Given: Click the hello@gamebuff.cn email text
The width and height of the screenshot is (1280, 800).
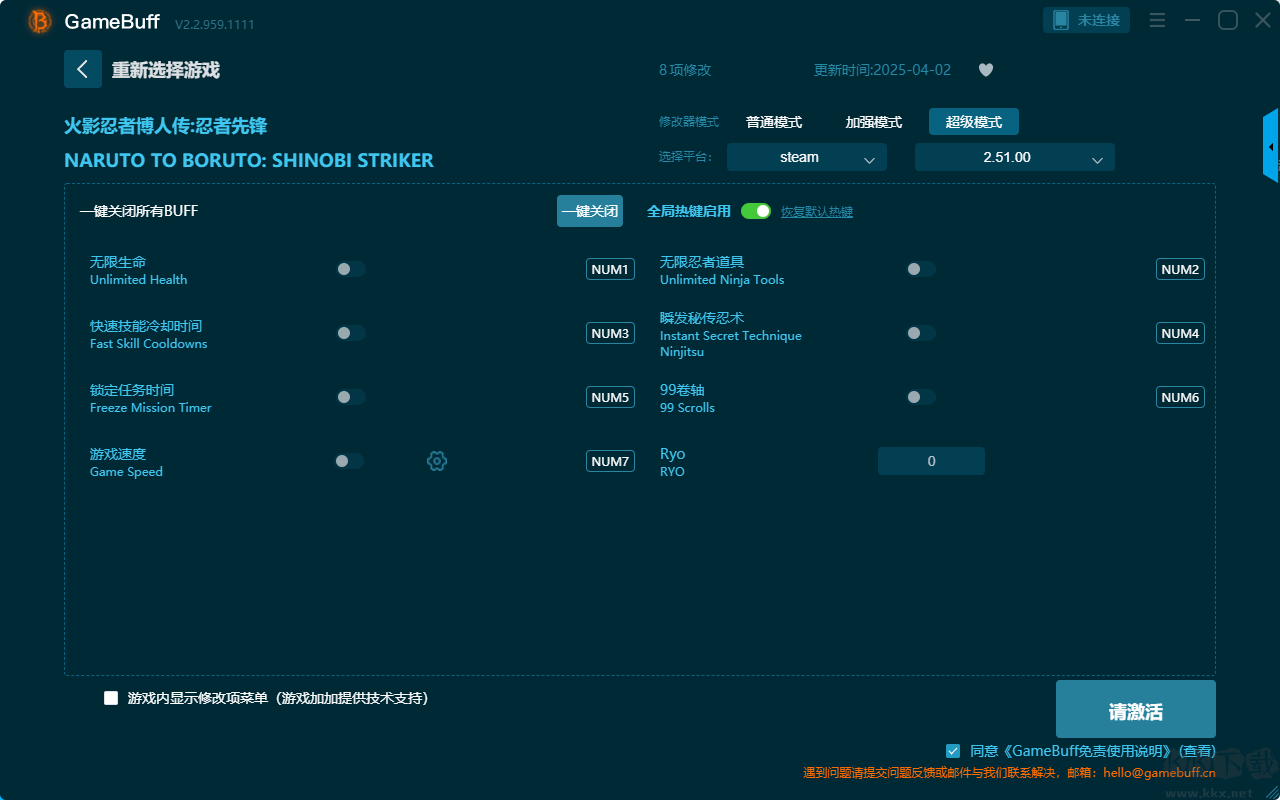Looking at the screenshot, I should click(x=1159, y=772).
